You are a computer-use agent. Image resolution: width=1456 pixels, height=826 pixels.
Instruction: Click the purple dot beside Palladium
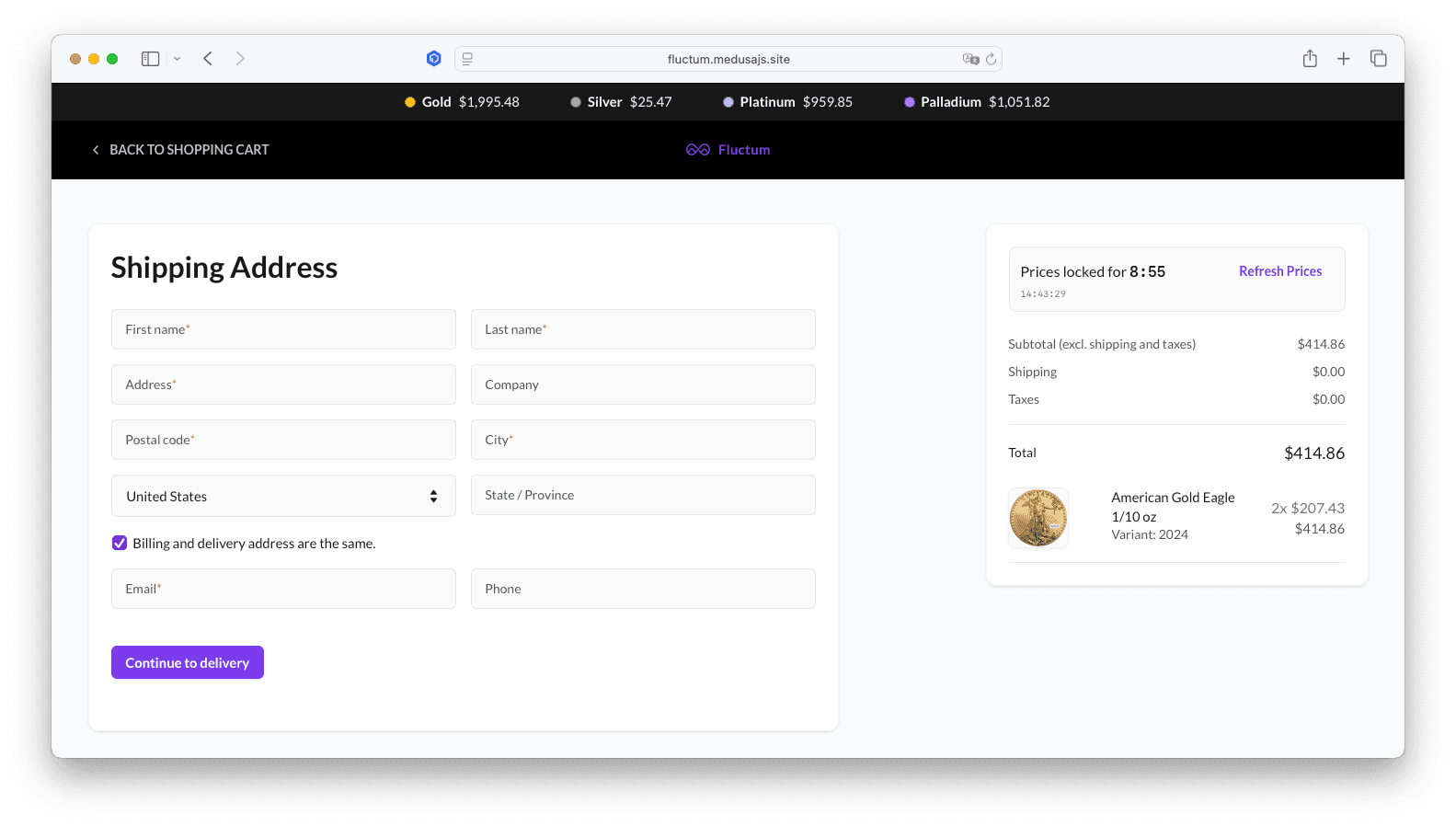pyautogui.click(x=910, y=102)
